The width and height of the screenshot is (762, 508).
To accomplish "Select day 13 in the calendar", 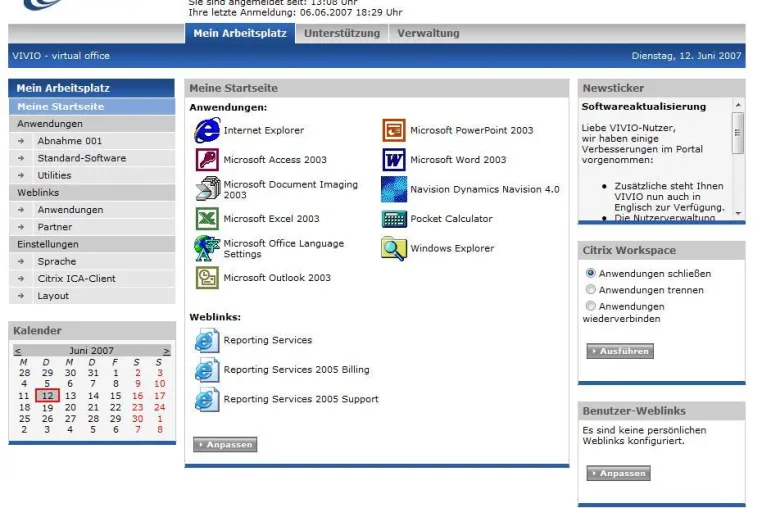I will [70, 396].
